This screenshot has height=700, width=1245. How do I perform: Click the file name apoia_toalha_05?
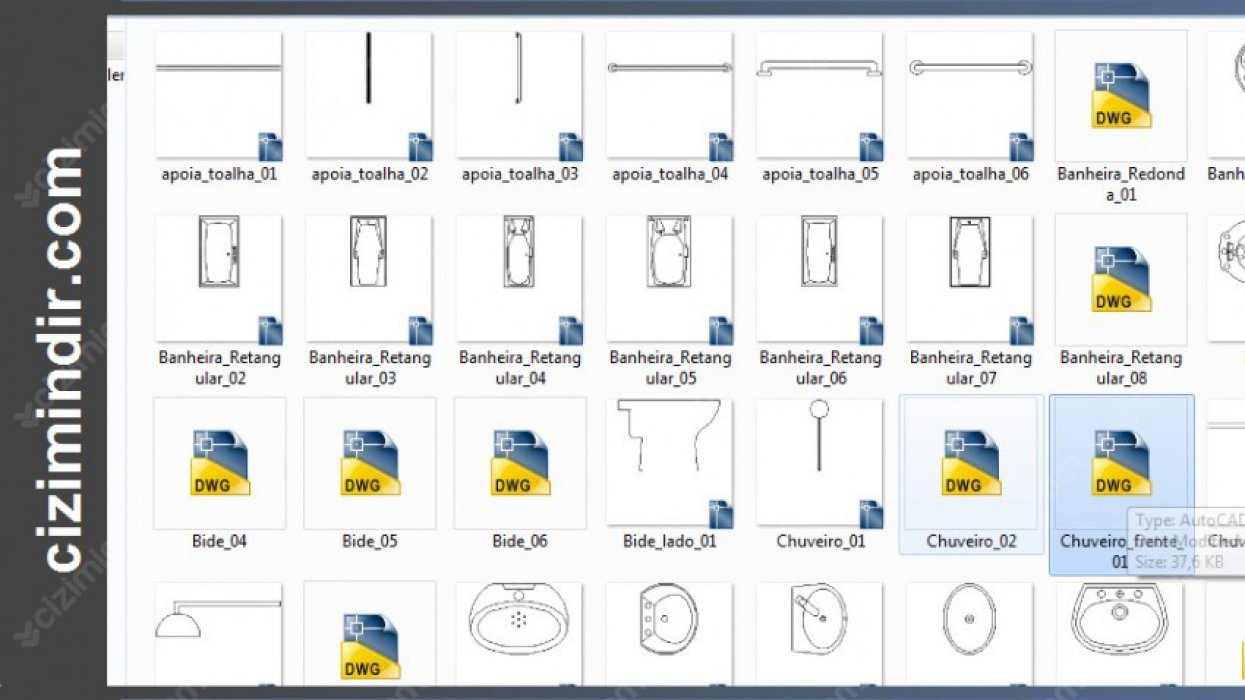820,174
